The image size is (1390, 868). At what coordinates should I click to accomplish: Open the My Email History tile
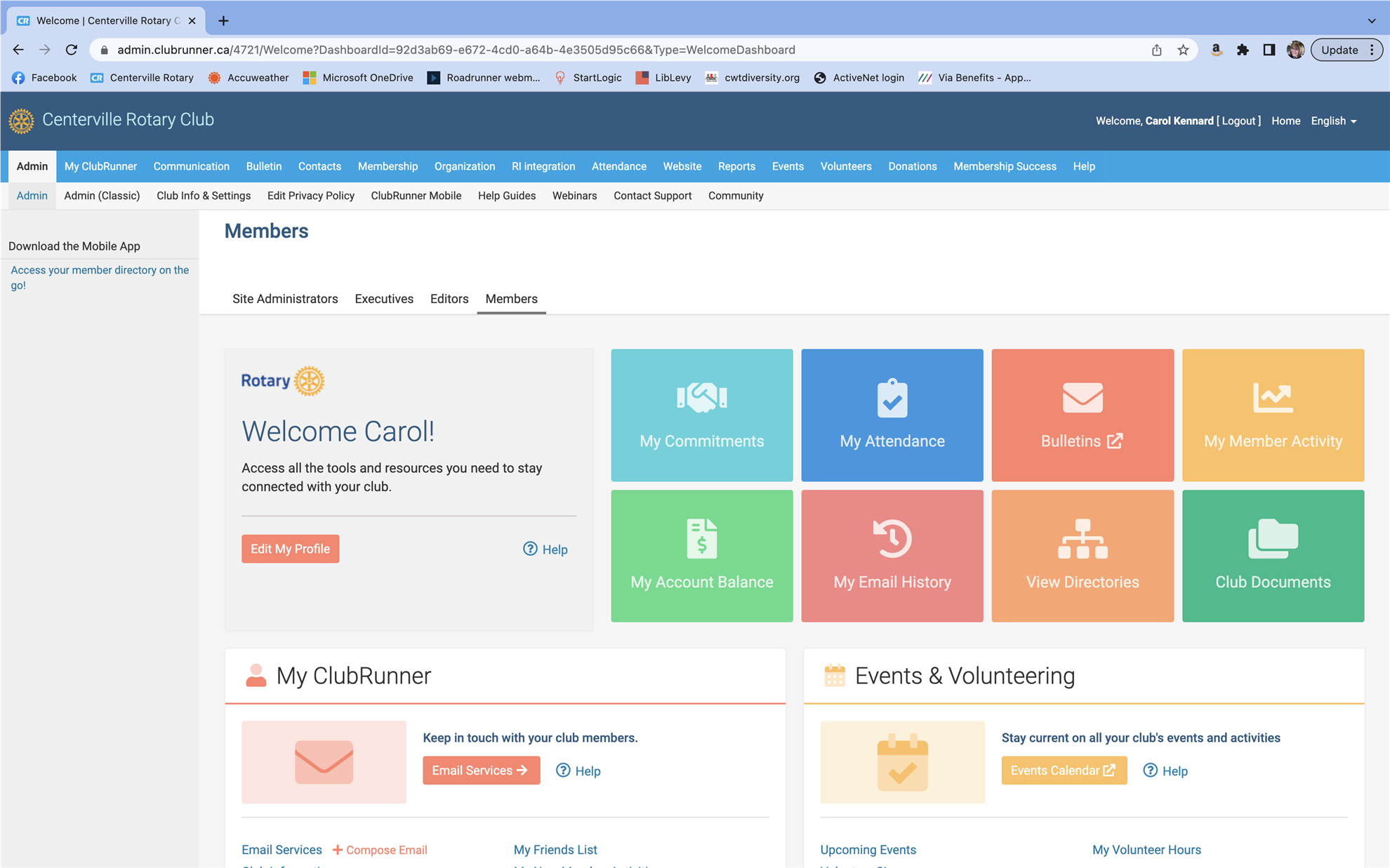pyautogui.click(x=892, y=555)
